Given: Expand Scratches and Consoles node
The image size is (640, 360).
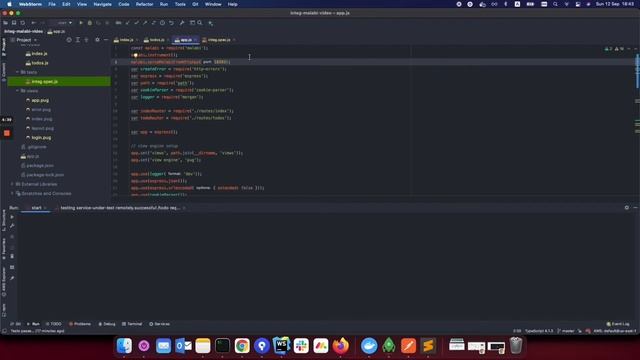Looking at the screenshot, I should [12, 193].
